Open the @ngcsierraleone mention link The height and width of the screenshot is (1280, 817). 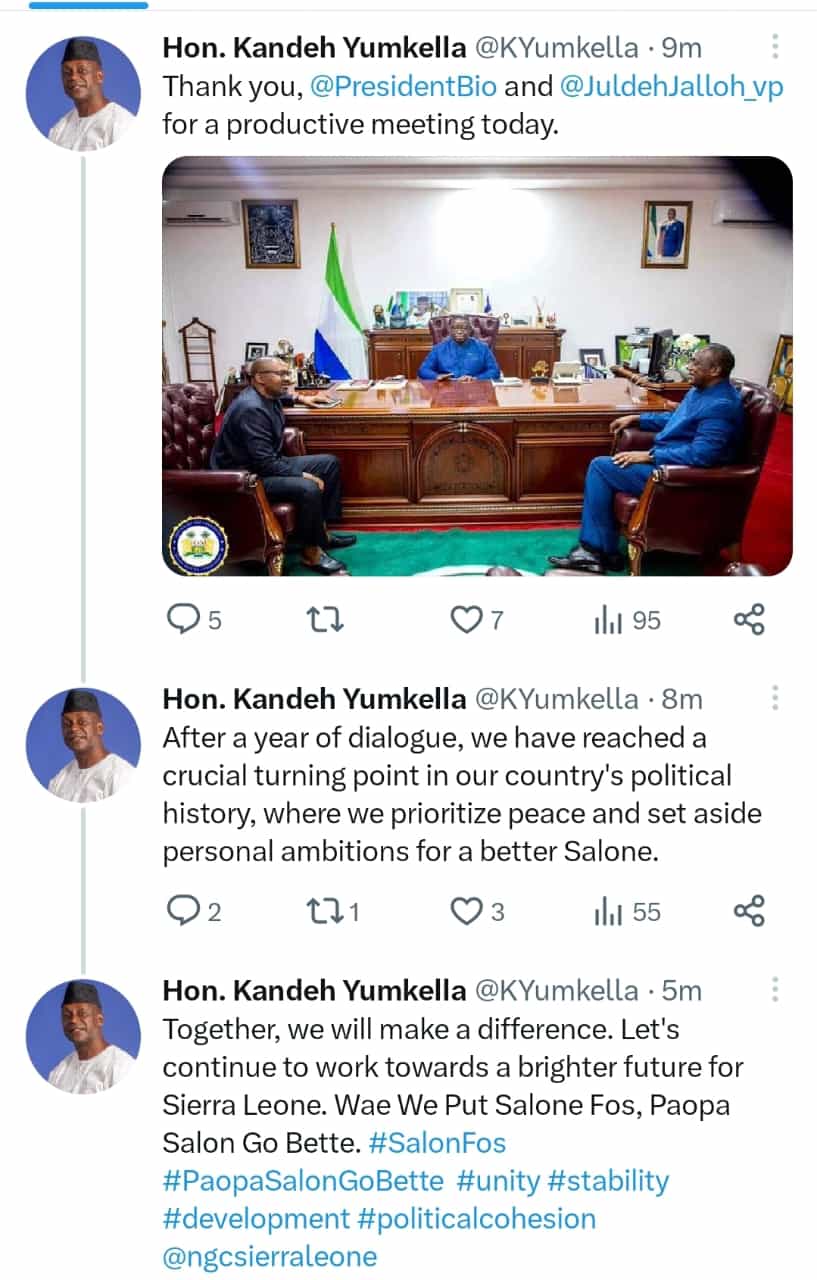(270, 1257)
